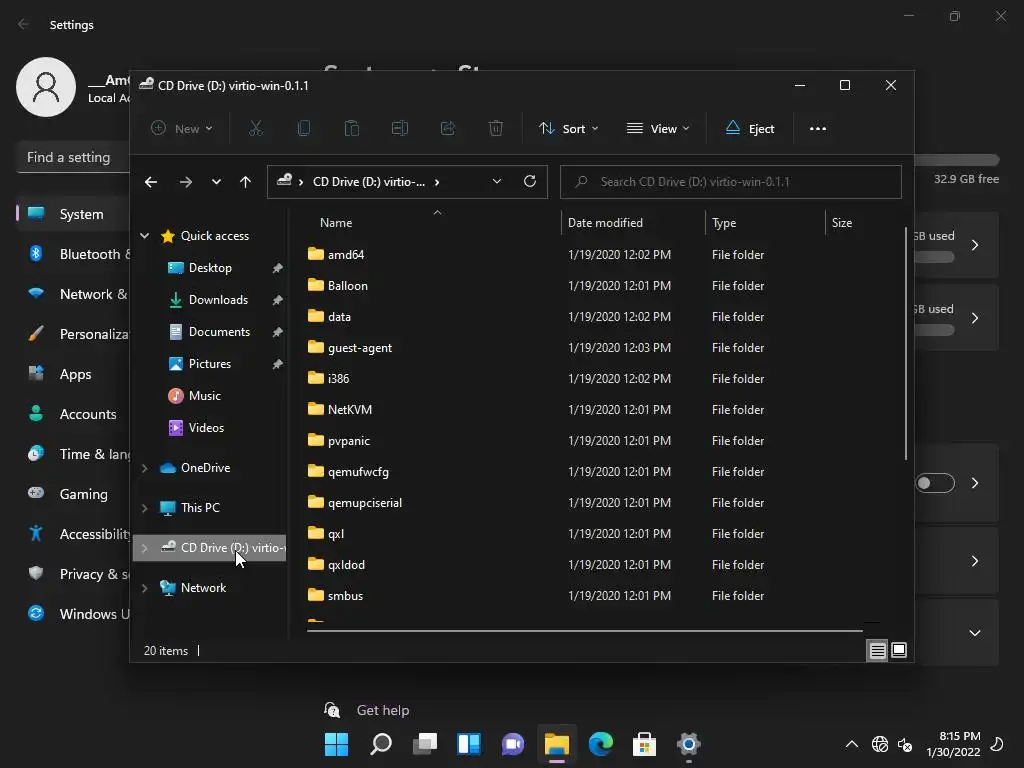Click the Find a setting search box
The height and width of the screenshot is (768, 1024).
[73, 157]
